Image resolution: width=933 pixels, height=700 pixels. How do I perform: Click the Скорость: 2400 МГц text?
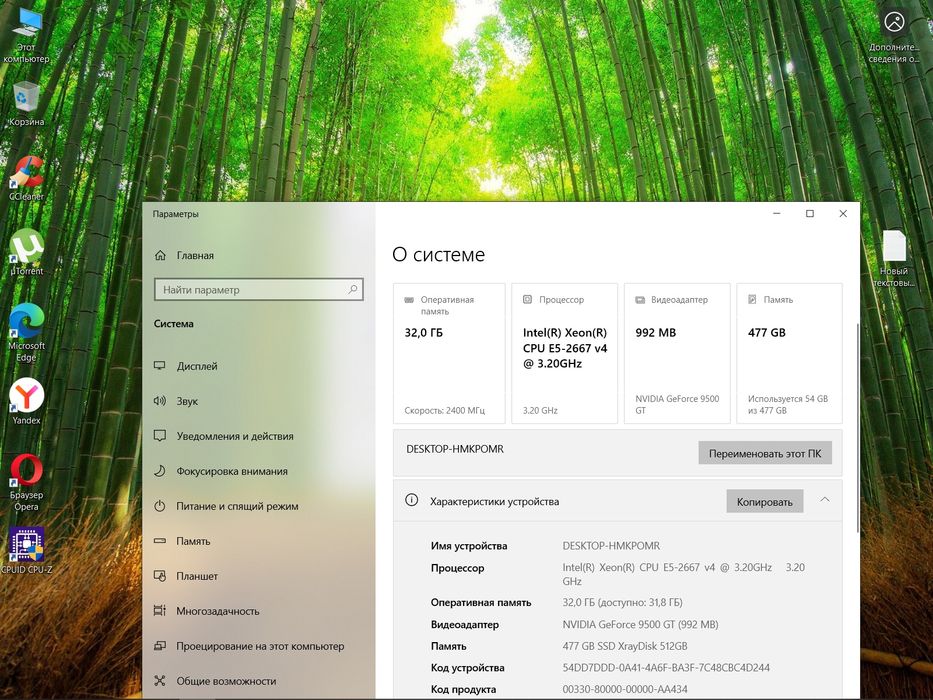click(444, 411)
